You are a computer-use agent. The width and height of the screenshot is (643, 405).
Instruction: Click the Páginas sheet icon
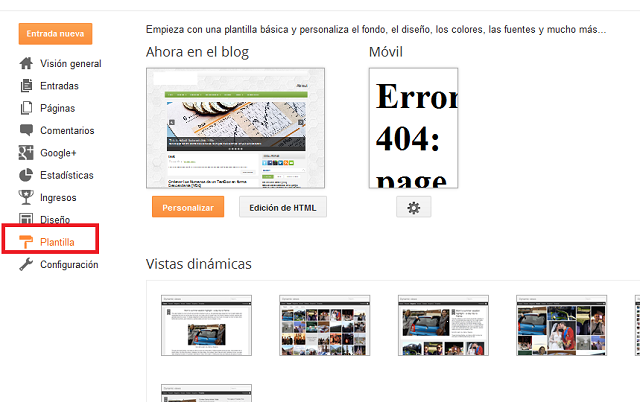27,108
